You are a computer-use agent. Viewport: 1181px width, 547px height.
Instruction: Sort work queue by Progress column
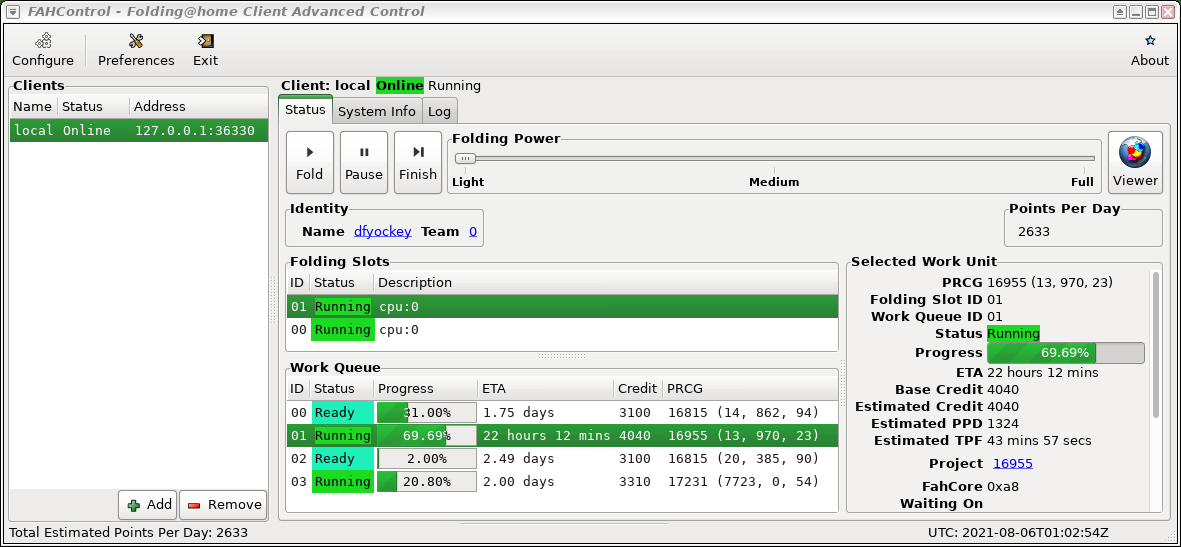click(426, 389)
